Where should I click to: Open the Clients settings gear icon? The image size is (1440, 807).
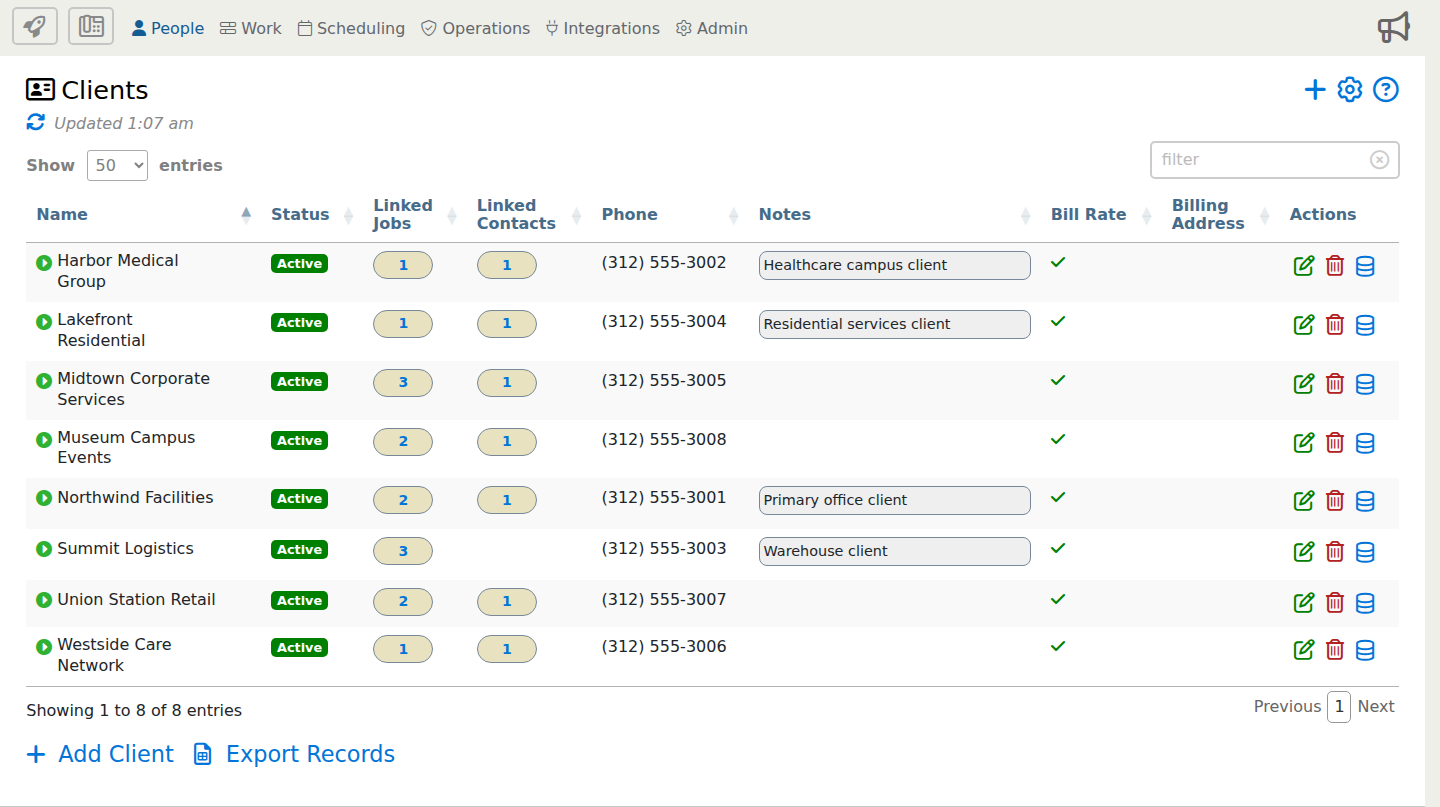1350,90
